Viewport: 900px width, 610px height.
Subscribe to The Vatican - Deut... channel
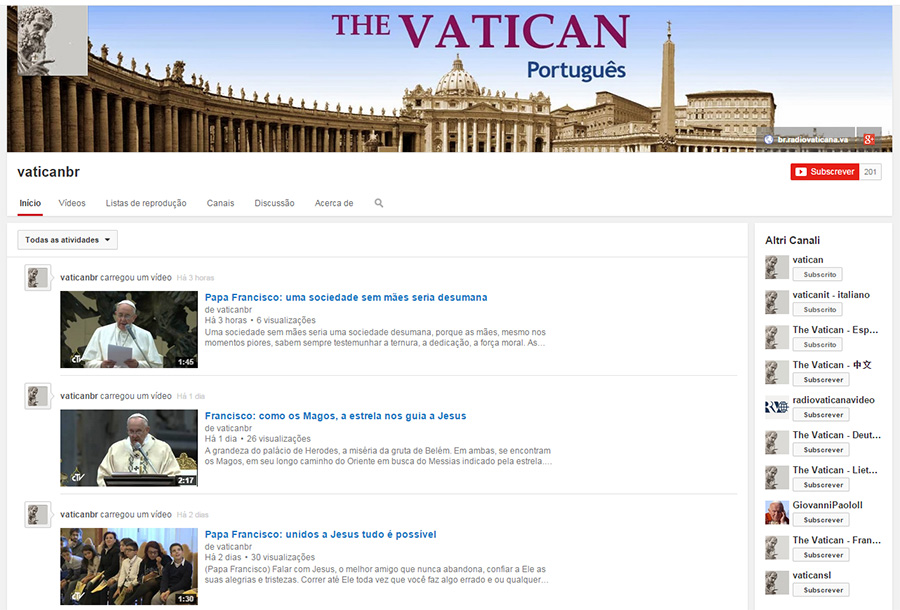tap(821, 449)
